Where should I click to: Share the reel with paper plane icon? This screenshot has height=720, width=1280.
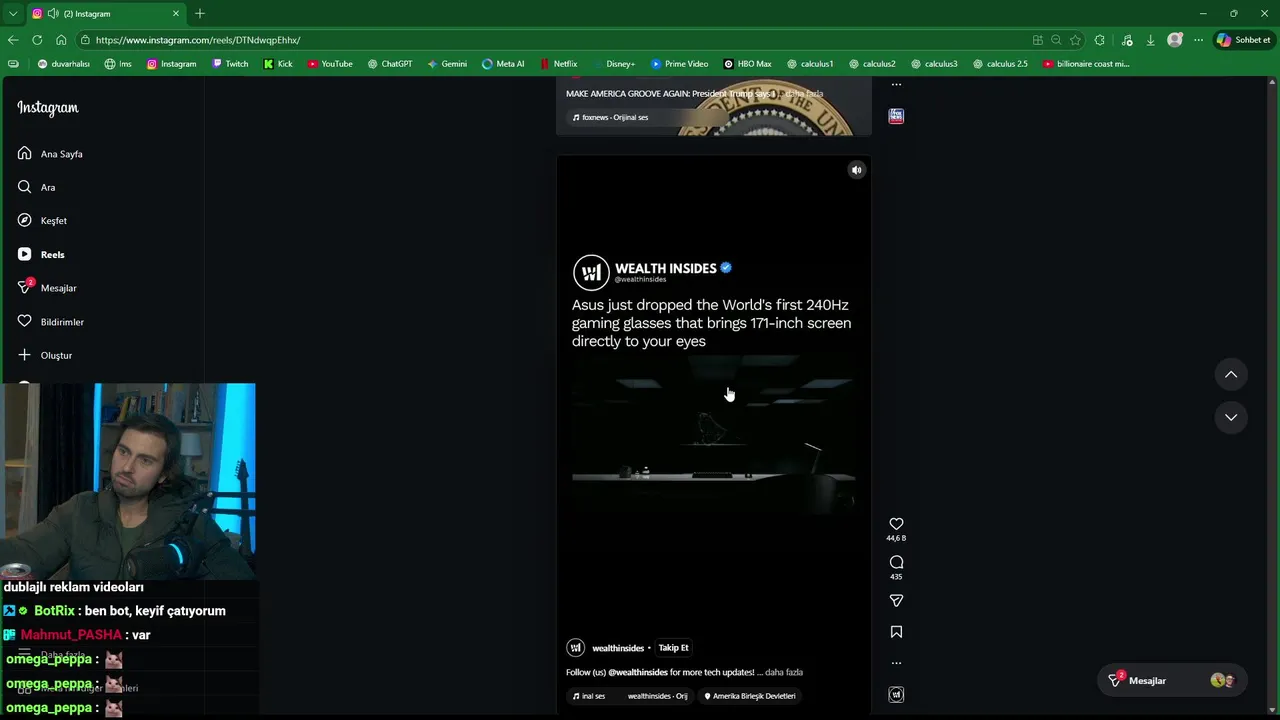896,601
